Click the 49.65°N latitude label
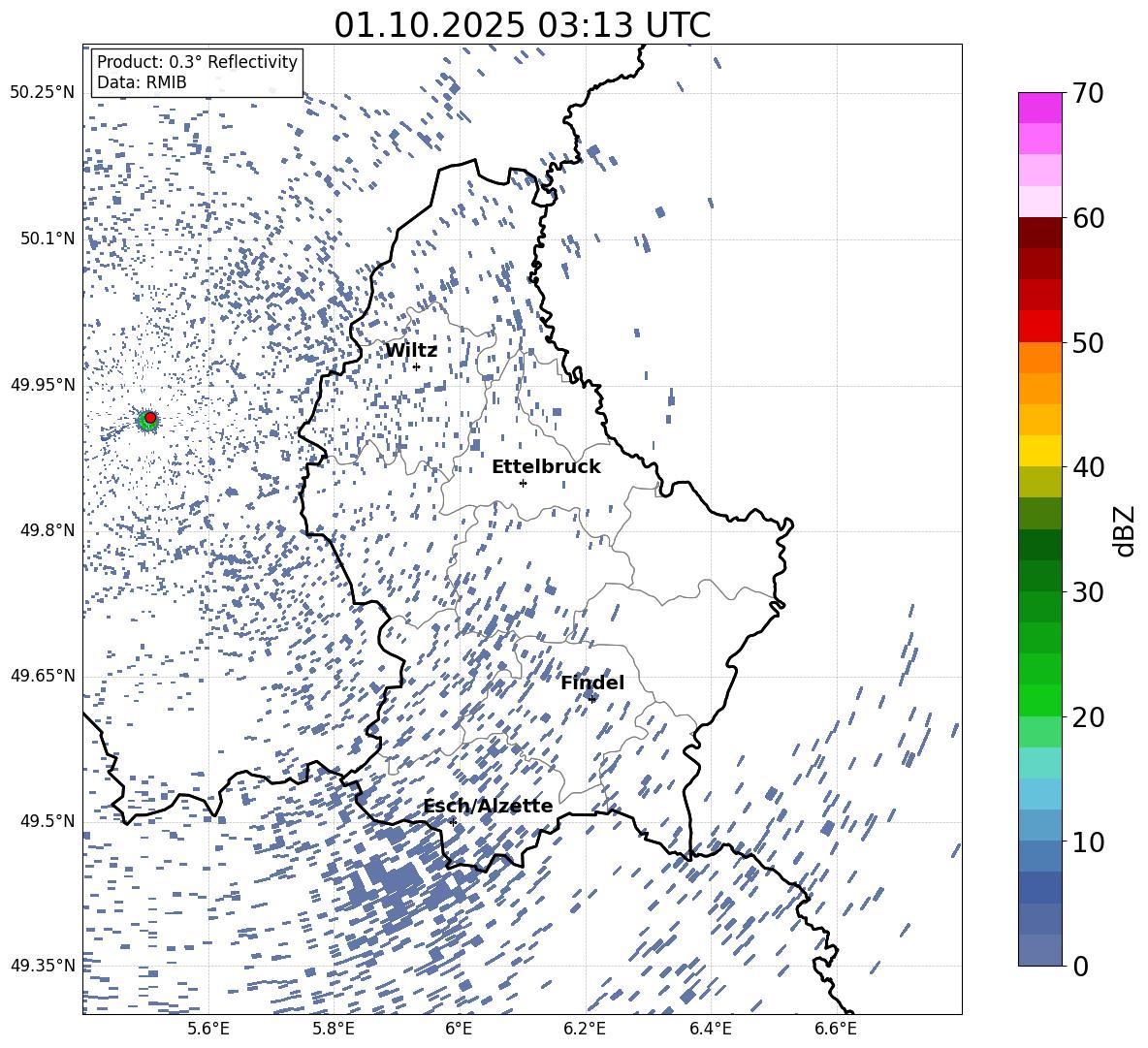The width and height of the screenshot is (1148, 1048). [43, 676]
